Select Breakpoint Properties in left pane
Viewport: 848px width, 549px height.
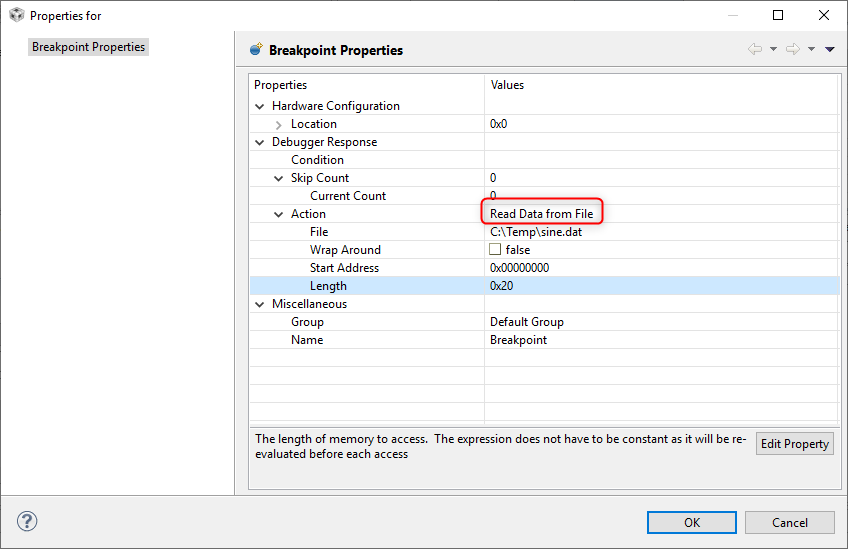[88, 47]
